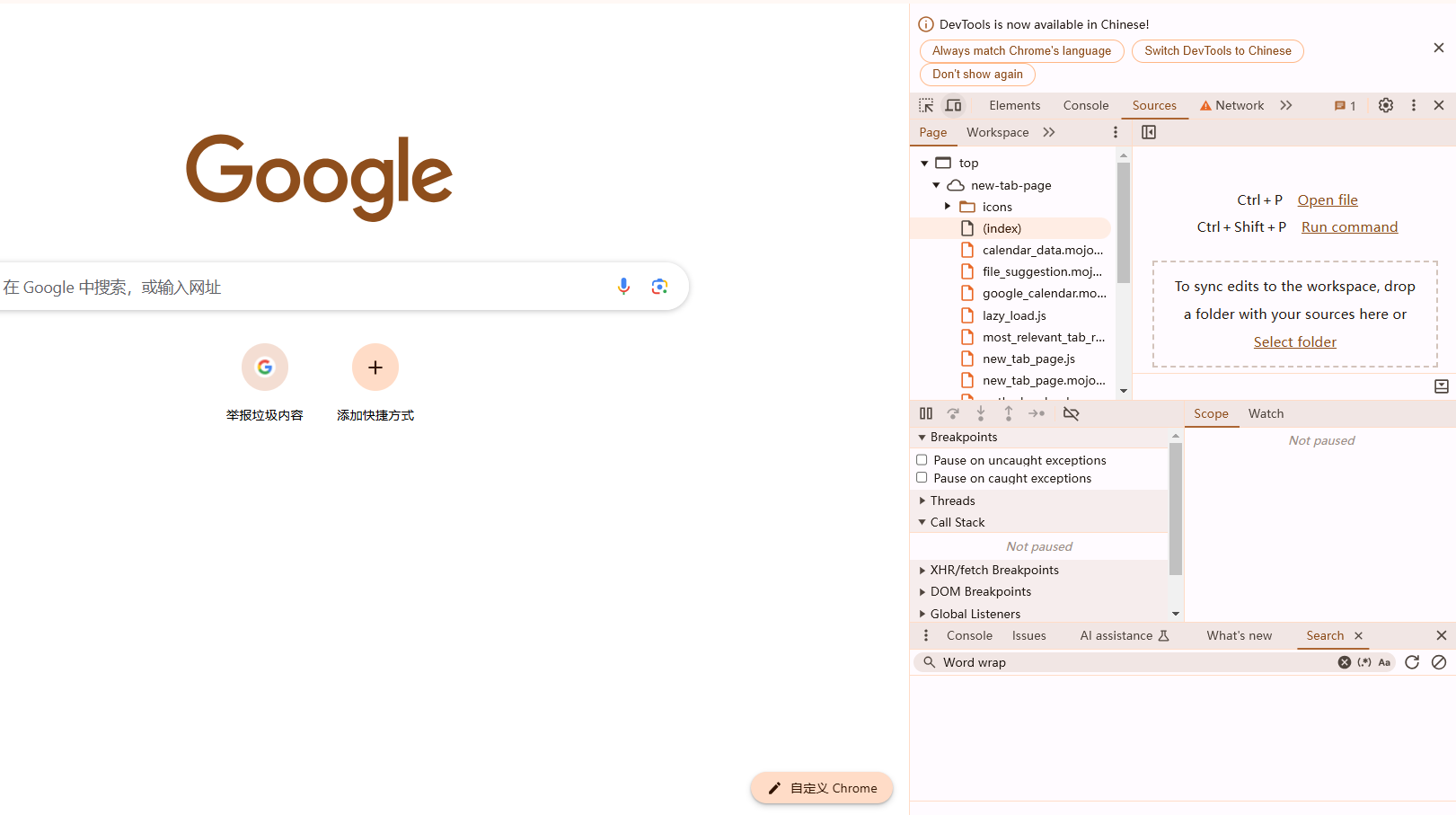Click the Step into next function icon
The width and height of the screenshot is (1456, 815).
981,413
